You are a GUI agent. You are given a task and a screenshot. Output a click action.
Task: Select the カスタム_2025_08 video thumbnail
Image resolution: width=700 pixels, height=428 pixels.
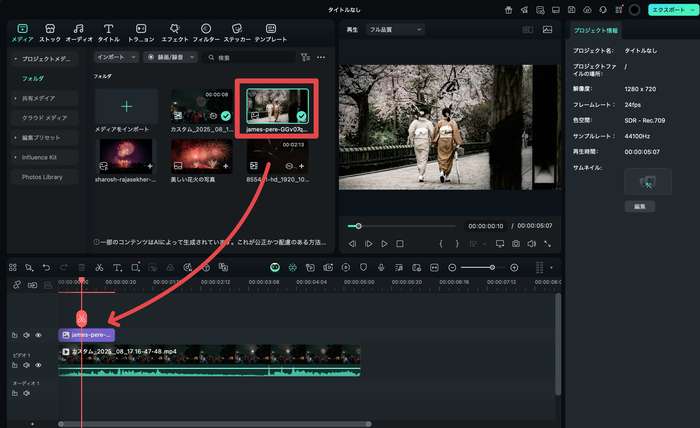[x=201, y=106]
